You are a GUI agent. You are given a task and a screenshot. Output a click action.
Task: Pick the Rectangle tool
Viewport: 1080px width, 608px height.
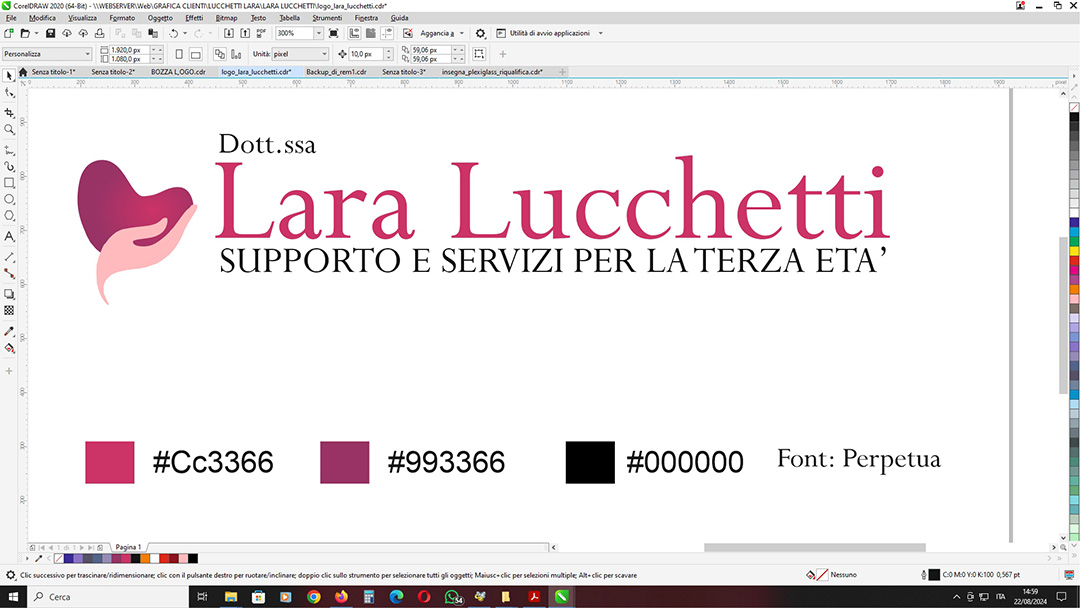9,183
